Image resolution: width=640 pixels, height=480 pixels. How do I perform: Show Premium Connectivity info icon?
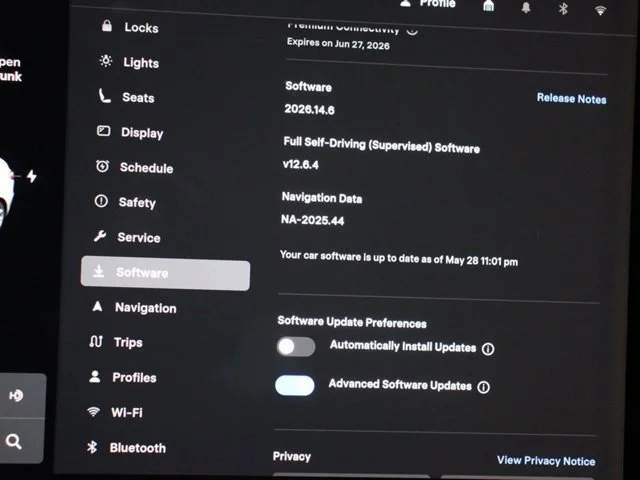tap(412, 30)
